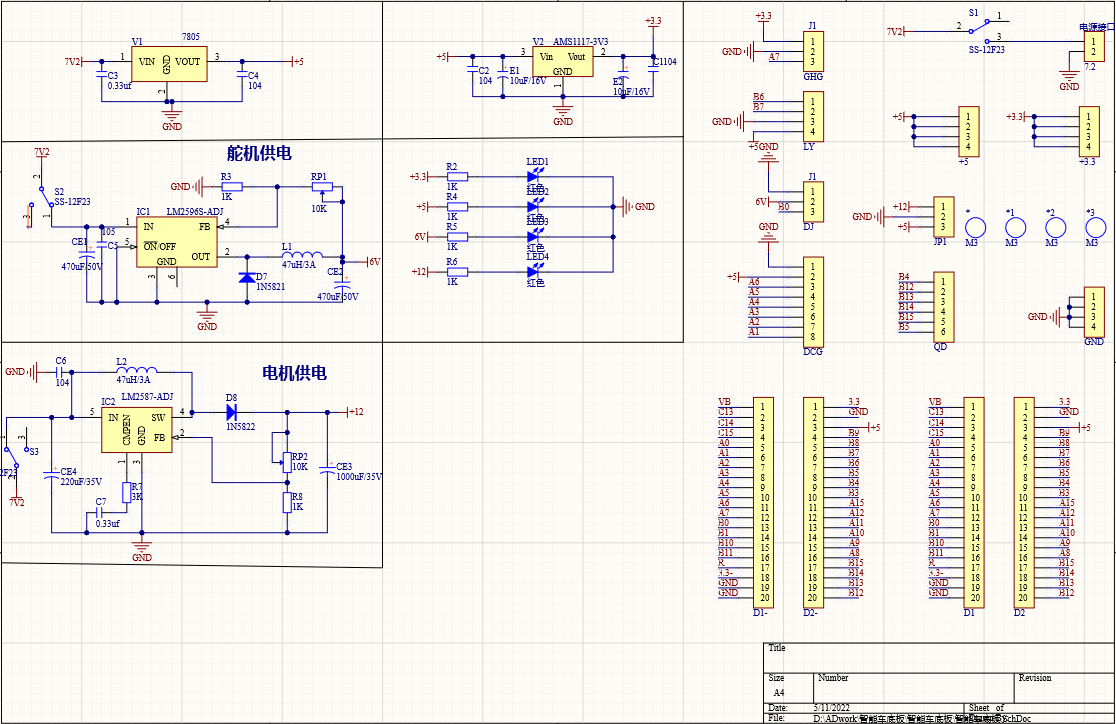The image size is (1116, 724).
Task: Click the C1104 capacitor label
Action: 664,62
